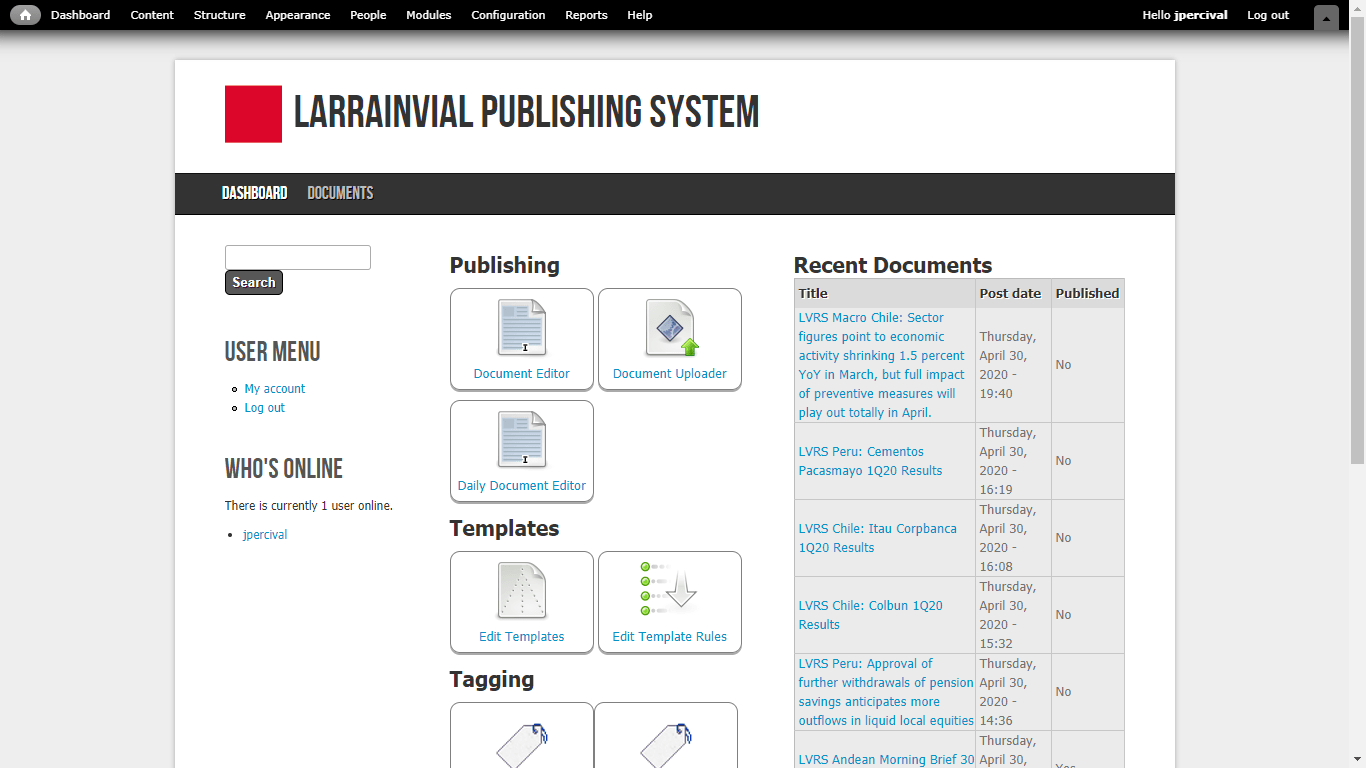The width and height of the screenshot is (1366, 768).
Task: Click the home icon in the admin toolbar
Action: [25, 14]
